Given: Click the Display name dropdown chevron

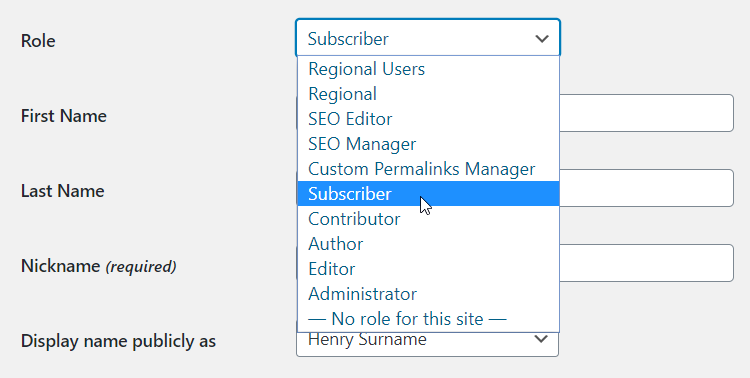Looking at the screenshot, I should tap(541, 339).
